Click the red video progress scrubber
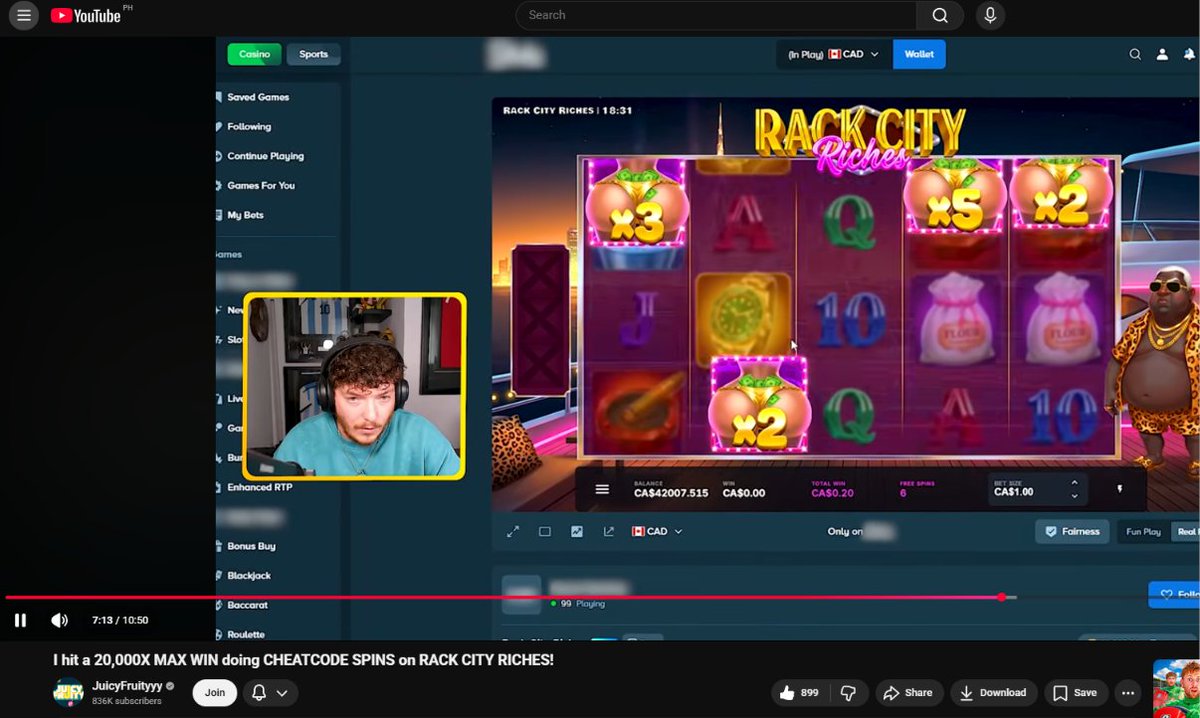Image resolution: width=1200 pixels, height=718 pixels. point(1001,597)
